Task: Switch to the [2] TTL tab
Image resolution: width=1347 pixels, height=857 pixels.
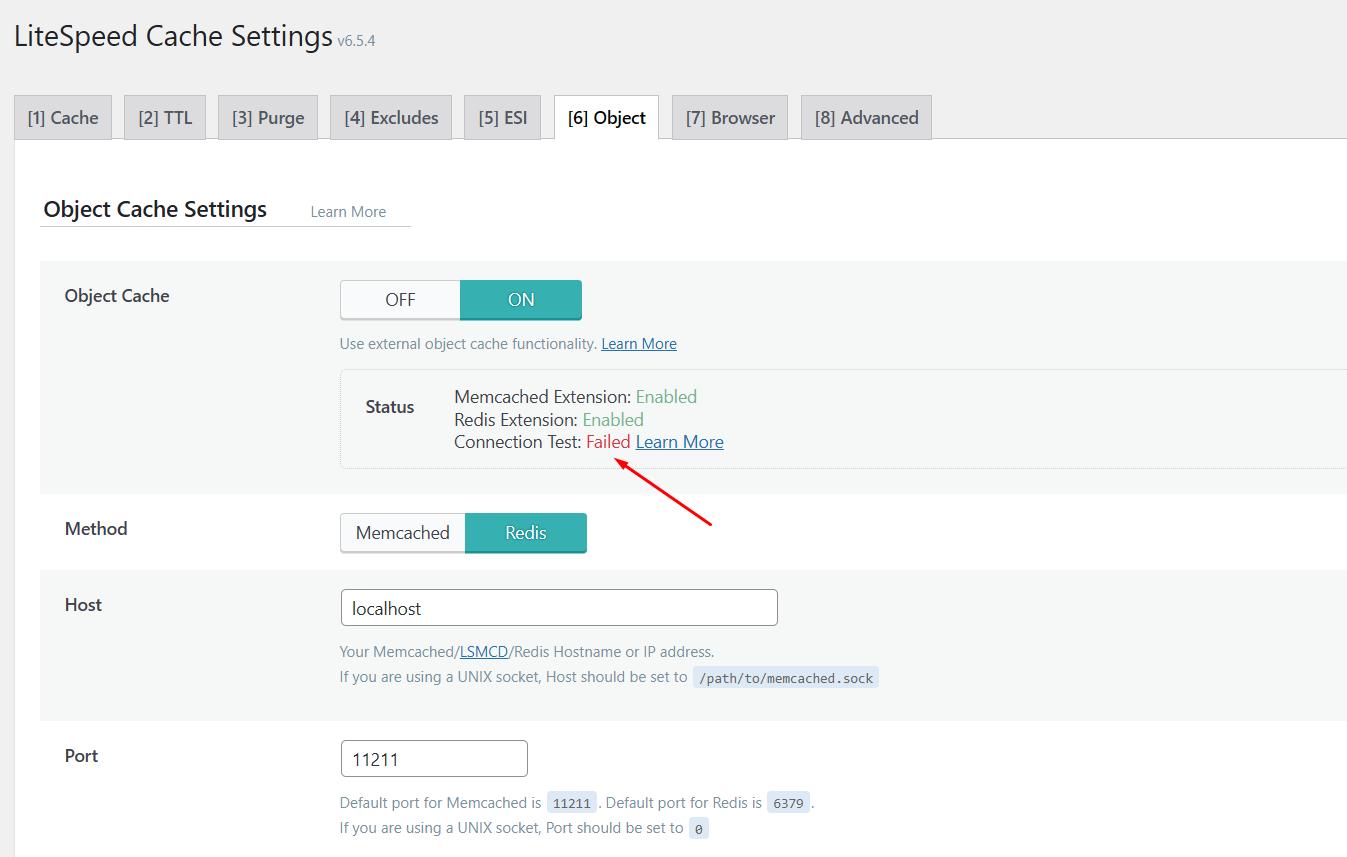Action: [x=165, y=118]
